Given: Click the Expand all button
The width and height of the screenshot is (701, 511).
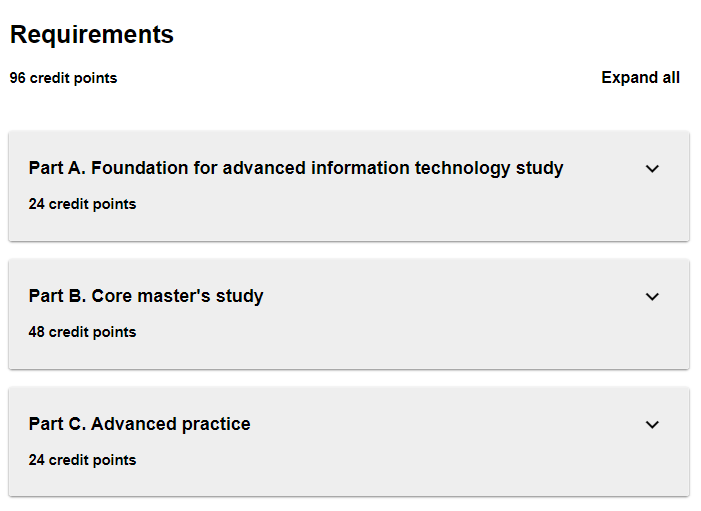Looking at the screenshot, I should (640, 78).
